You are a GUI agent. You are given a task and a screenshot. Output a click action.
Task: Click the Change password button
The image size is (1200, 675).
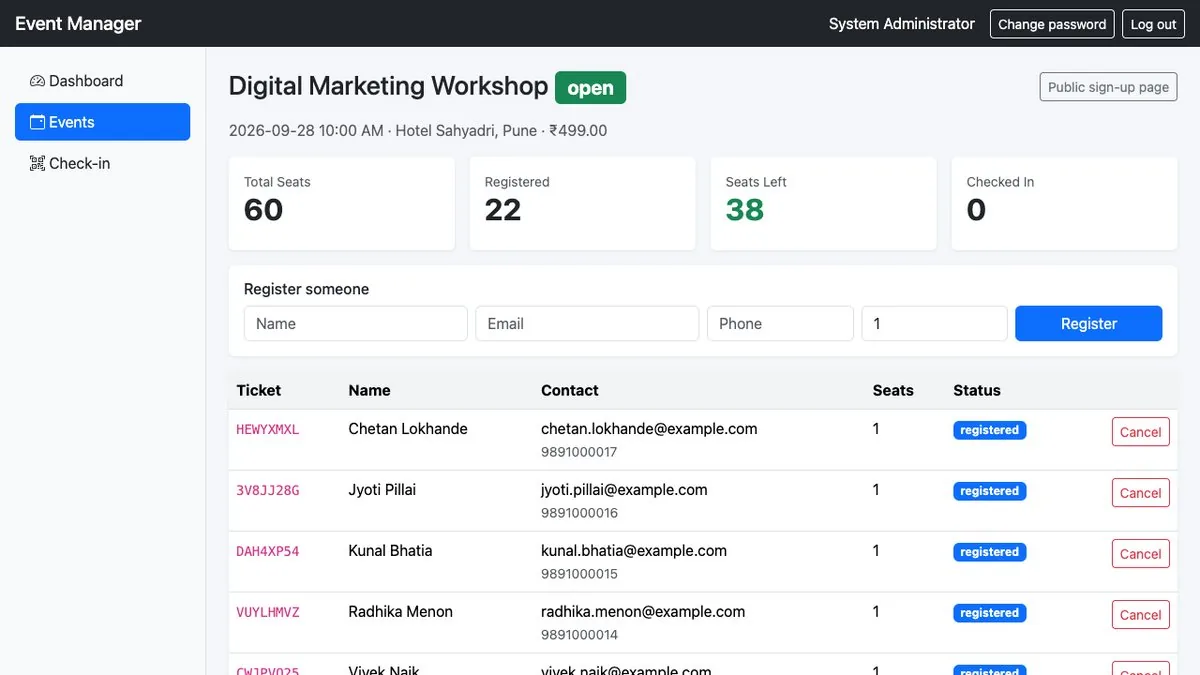coord(1052,24)
